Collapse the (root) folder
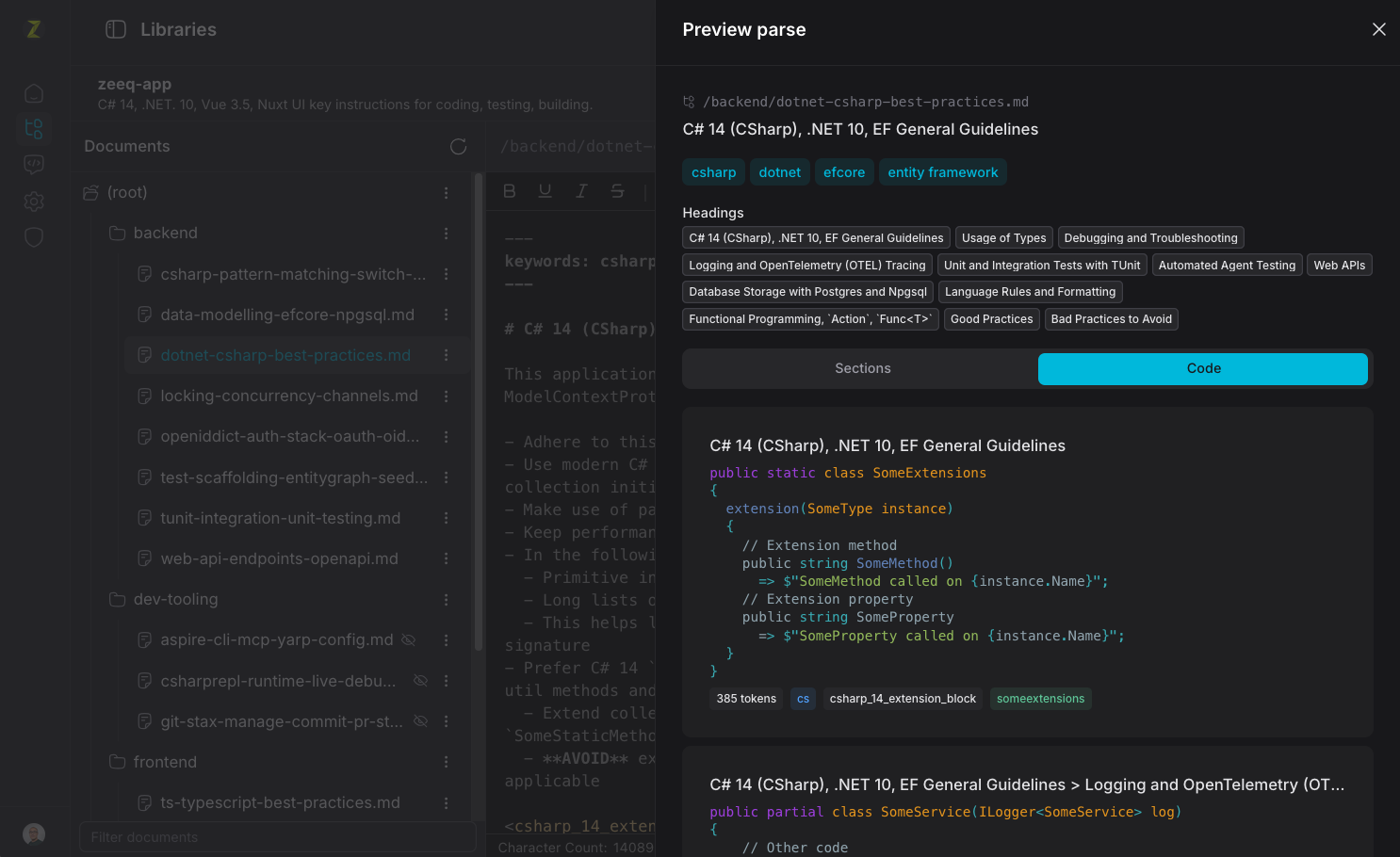The width and height of the screenshot is (1400, 857). [x=90, y=192]
